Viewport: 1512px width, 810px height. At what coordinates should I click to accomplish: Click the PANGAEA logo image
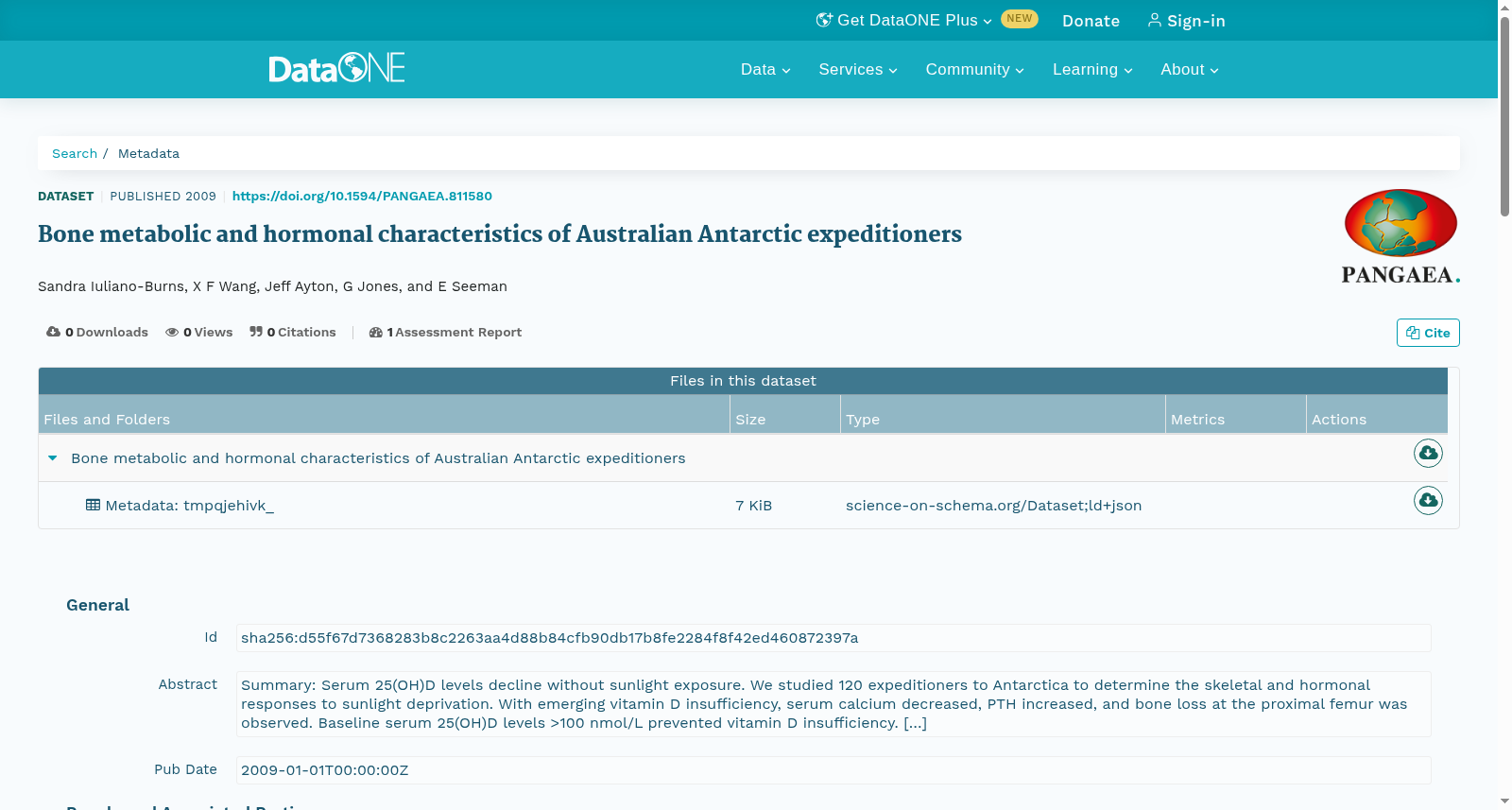pos(1400,236)
